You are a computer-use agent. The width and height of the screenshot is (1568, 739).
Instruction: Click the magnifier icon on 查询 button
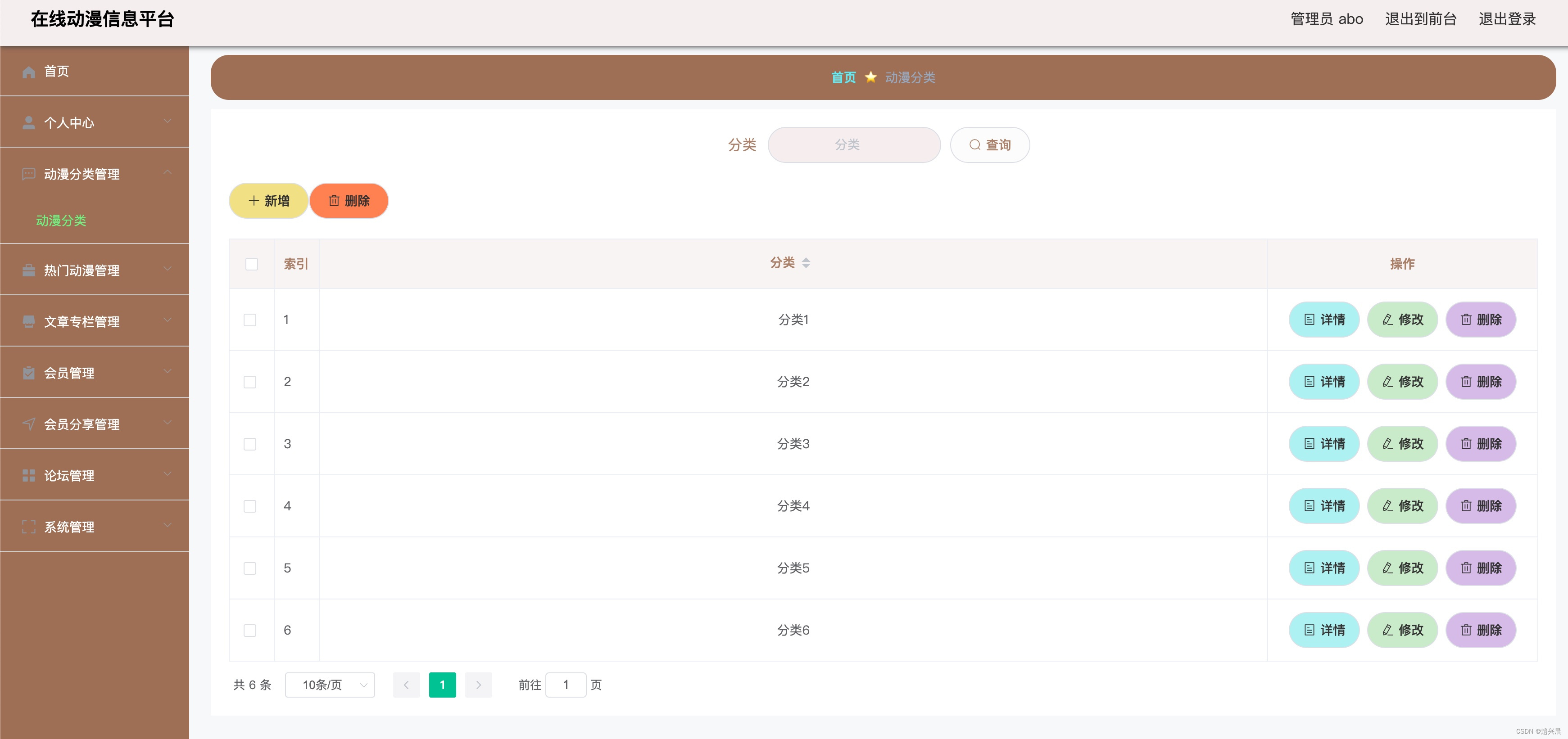[974, 145]
